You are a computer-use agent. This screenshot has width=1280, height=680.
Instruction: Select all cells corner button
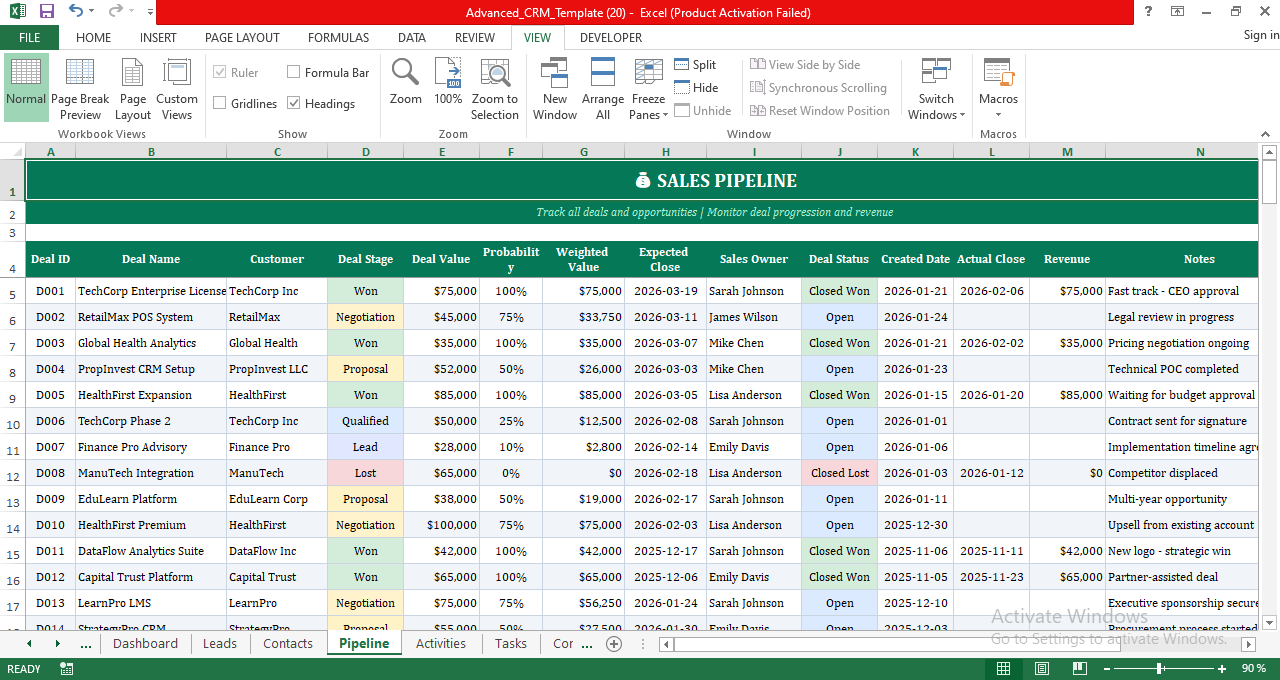pyautogui.click(x=12, y=152)
